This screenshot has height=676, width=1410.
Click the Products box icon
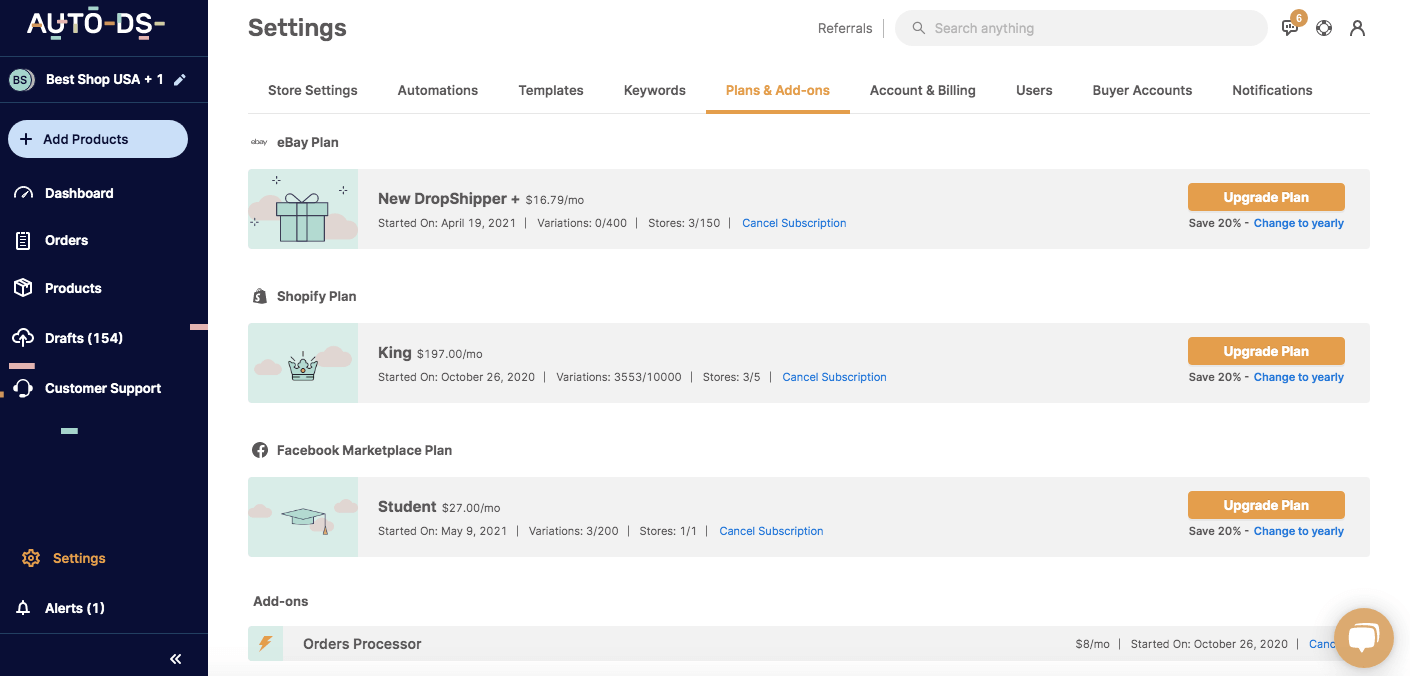pos(23,288)
